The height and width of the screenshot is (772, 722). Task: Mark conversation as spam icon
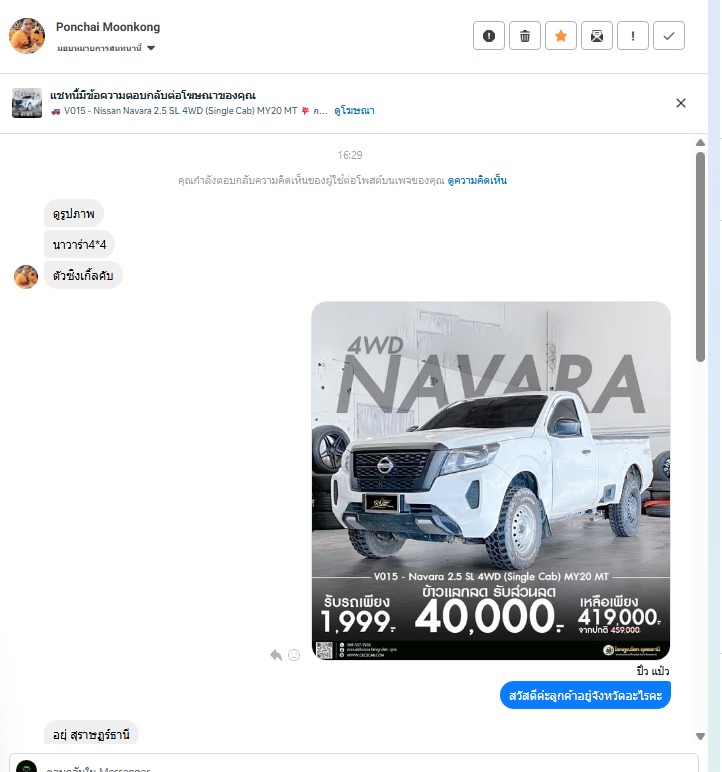click(489, 36)
